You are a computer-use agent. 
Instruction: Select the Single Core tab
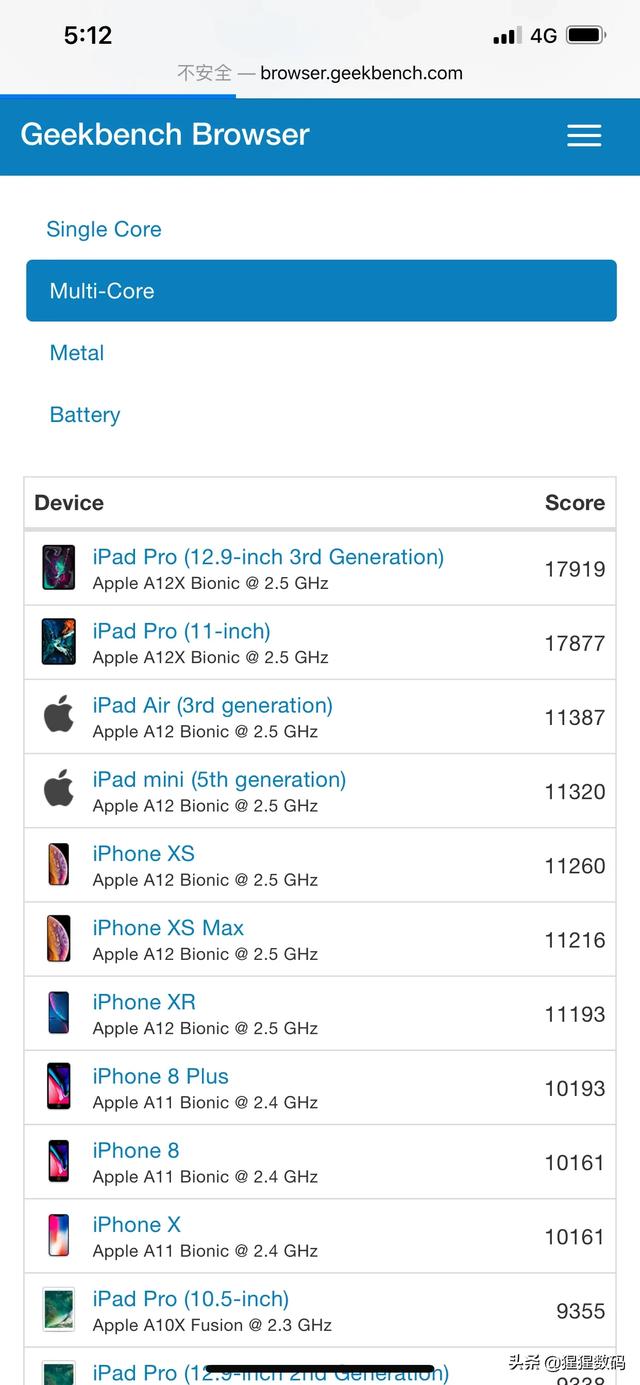point(104,229)
